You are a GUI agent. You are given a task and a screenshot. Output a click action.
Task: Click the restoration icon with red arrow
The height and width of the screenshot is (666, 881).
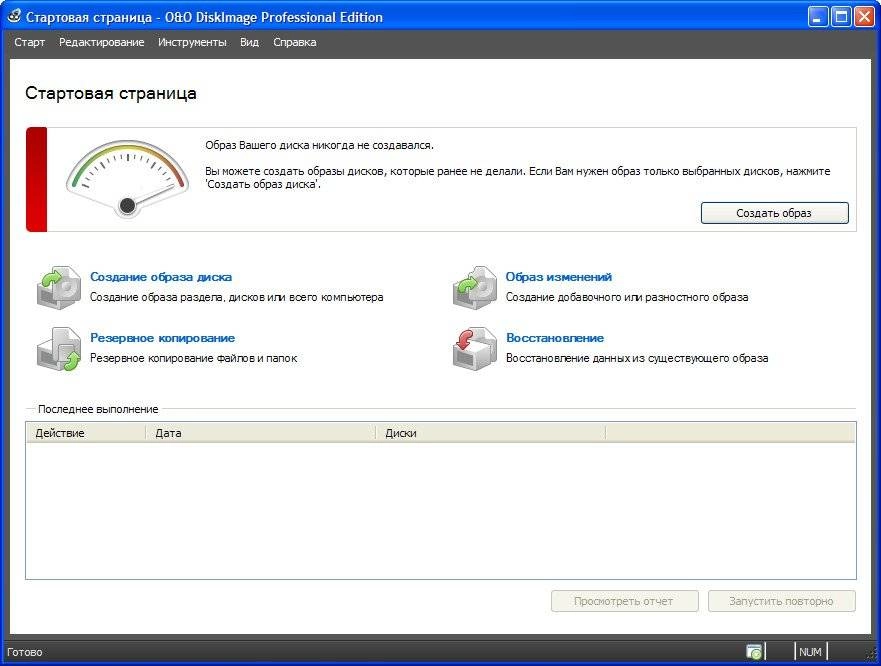point(475,349)
